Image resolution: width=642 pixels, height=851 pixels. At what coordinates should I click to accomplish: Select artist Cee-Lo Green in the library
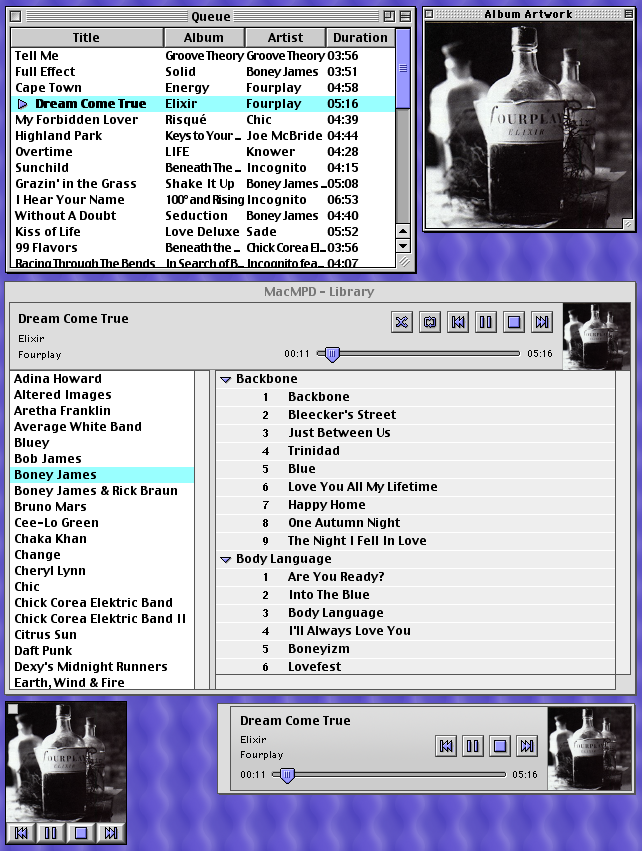coord(102,523)
